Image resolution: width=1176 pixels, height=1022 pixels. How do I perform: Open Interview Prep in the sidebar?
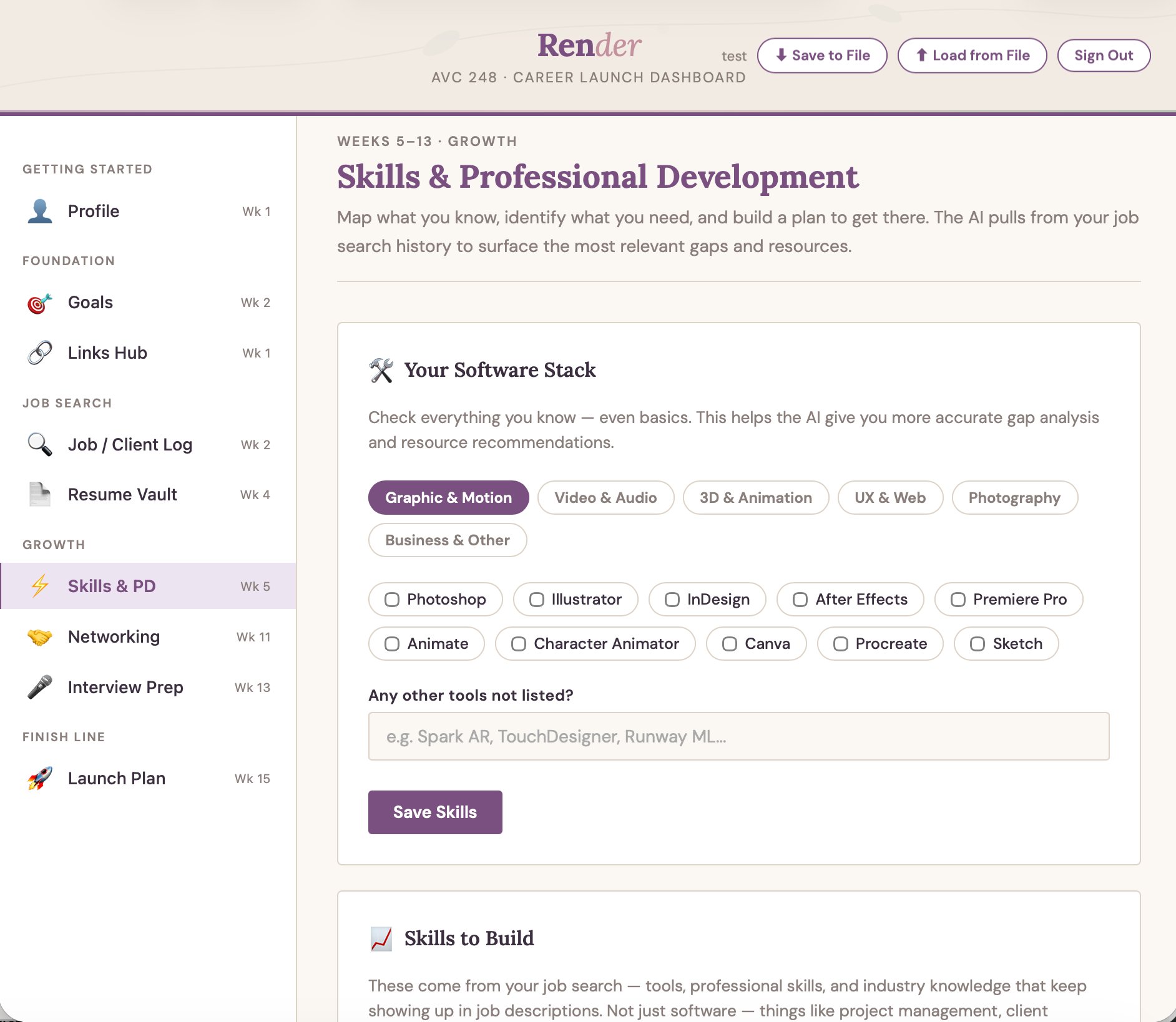[x=149, y=687]
